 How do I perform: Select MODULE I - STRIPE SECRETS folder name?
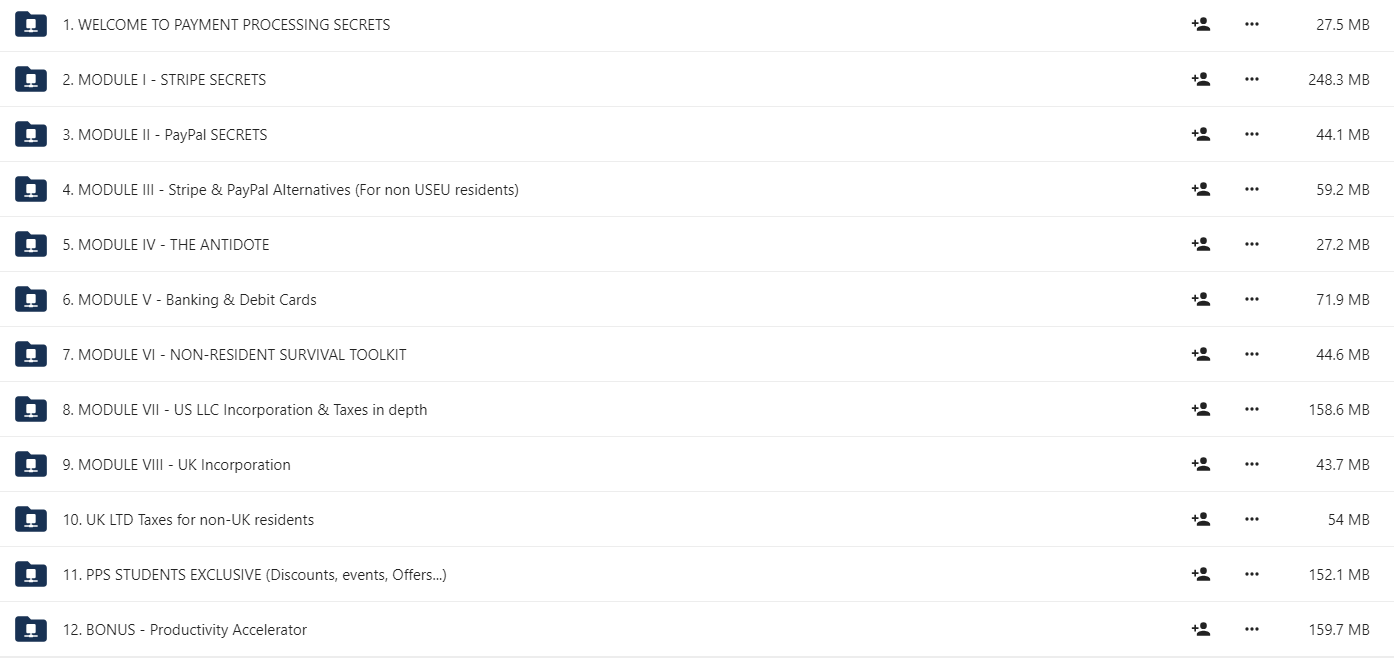coord(164,79)
